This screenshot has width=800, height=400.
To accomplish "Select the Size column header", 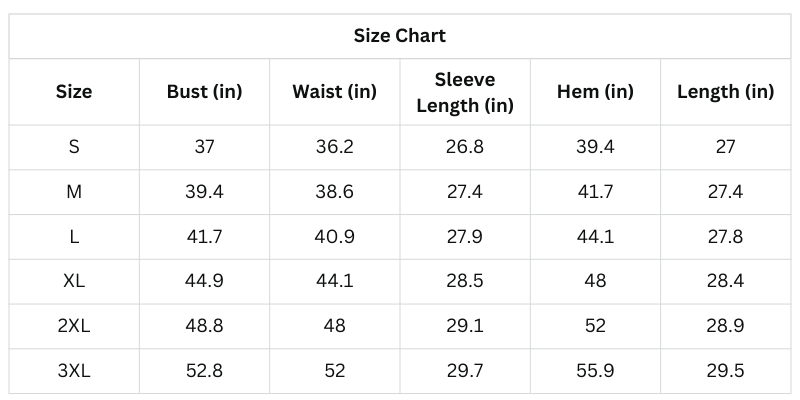I will coord(74,92).
